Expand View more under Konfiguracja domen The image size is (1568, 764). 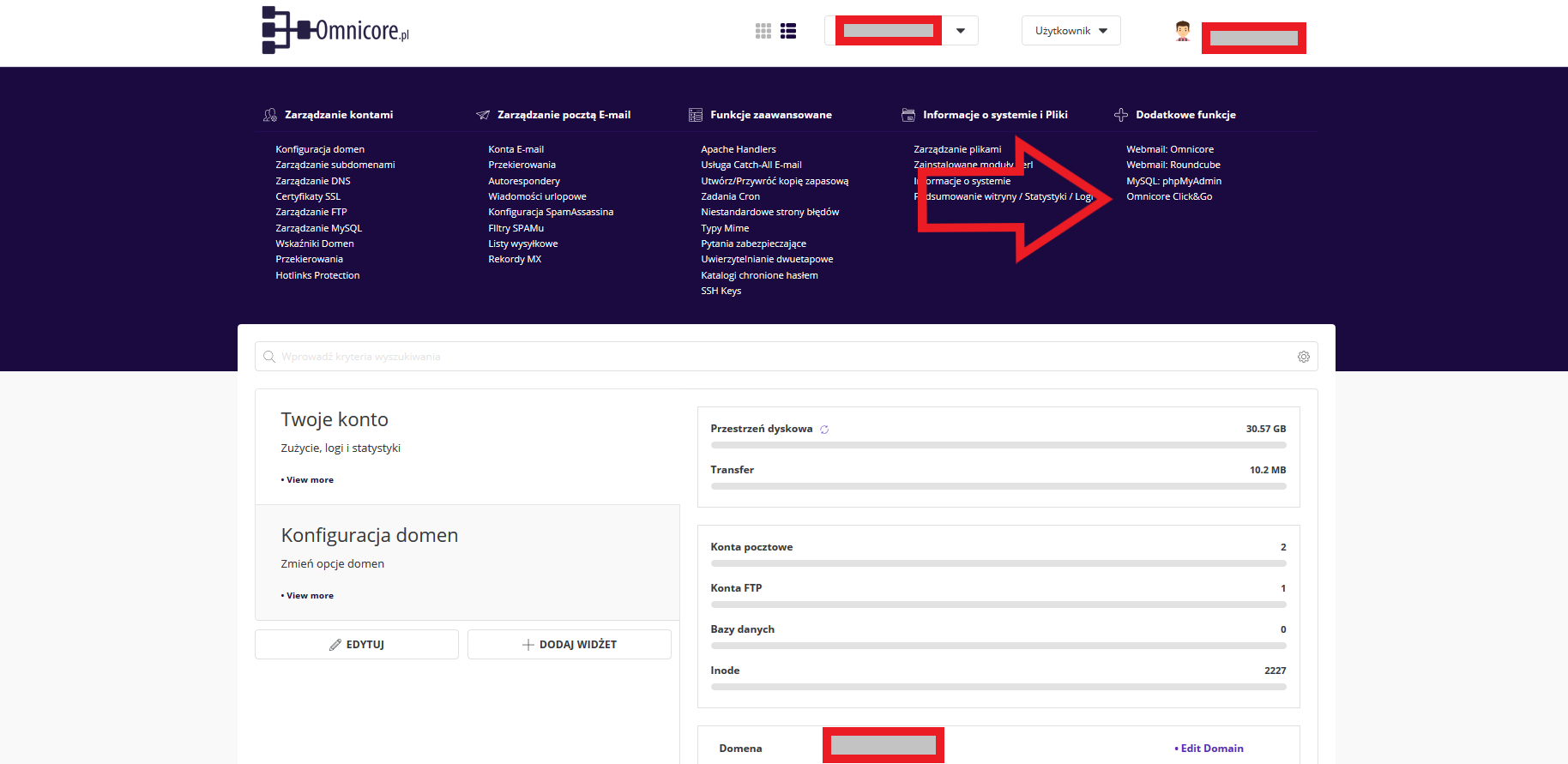(310, 596)
